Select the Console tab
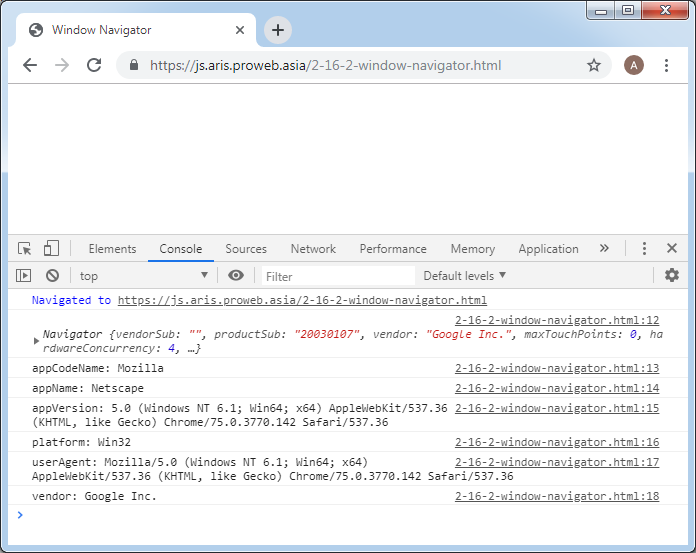The width and height of the screenshot is (696, 553). [x=181, y=249]
